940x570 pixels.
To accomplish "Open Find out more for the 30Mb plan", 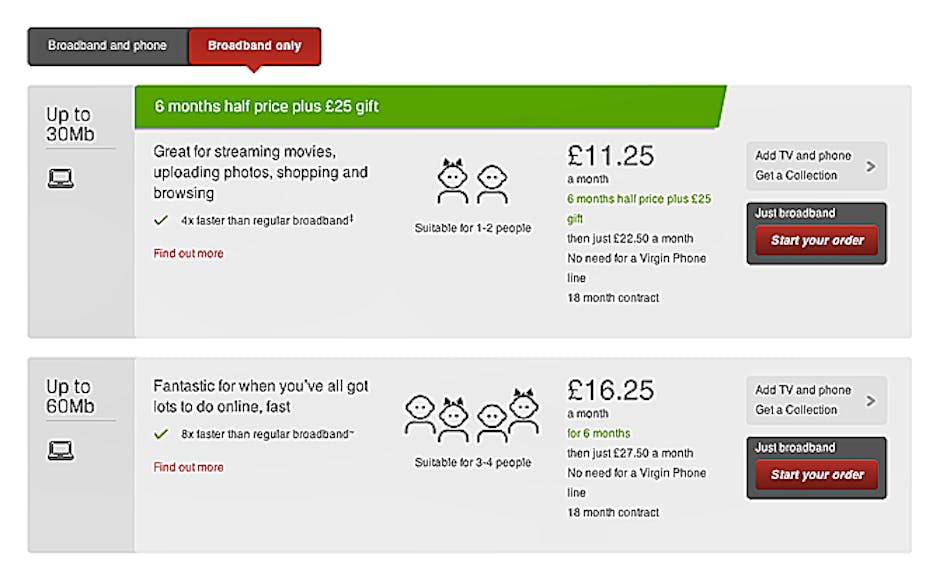I will 188,254.
